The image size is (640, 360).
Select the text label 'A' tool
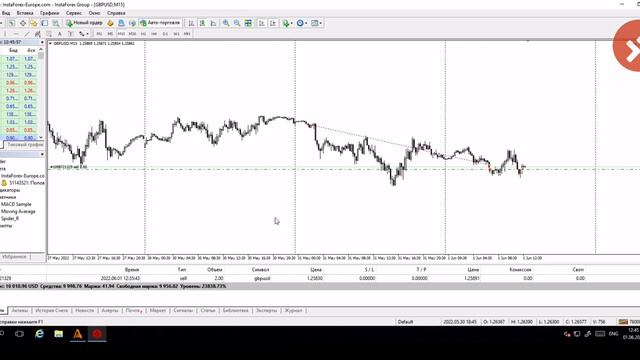pos(60,34)
